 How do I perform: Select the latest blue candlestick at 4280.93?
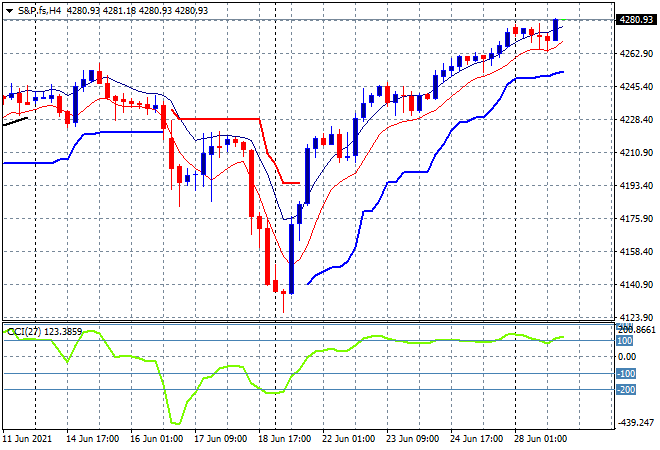coord(556,30)
